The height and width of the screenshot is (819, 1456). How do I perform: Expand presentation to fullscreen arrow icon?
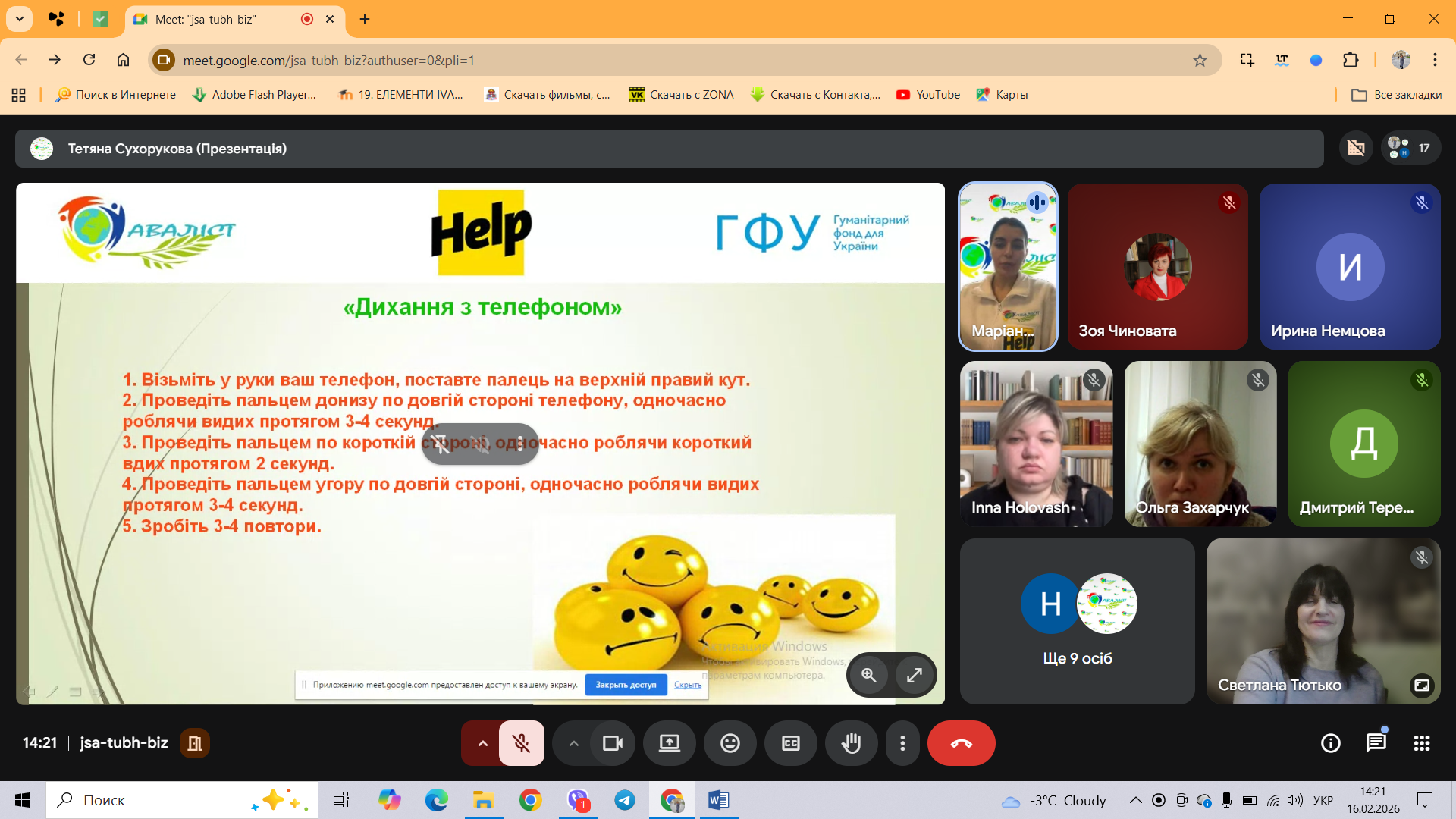pos(915,675)
